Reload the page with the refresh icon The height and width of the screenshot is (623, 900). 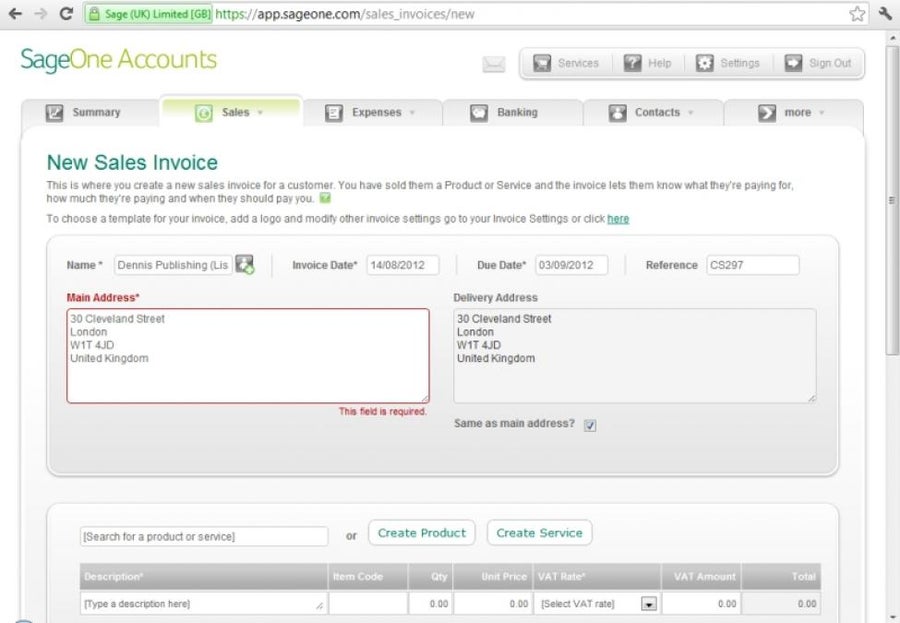(66, 13)
